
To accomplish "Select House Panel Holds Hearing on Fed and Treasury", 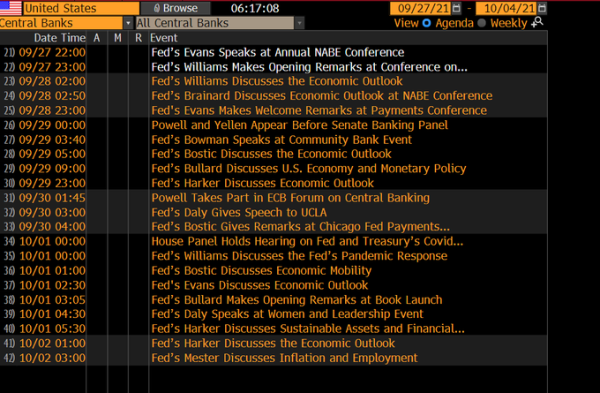I will 307,241.
